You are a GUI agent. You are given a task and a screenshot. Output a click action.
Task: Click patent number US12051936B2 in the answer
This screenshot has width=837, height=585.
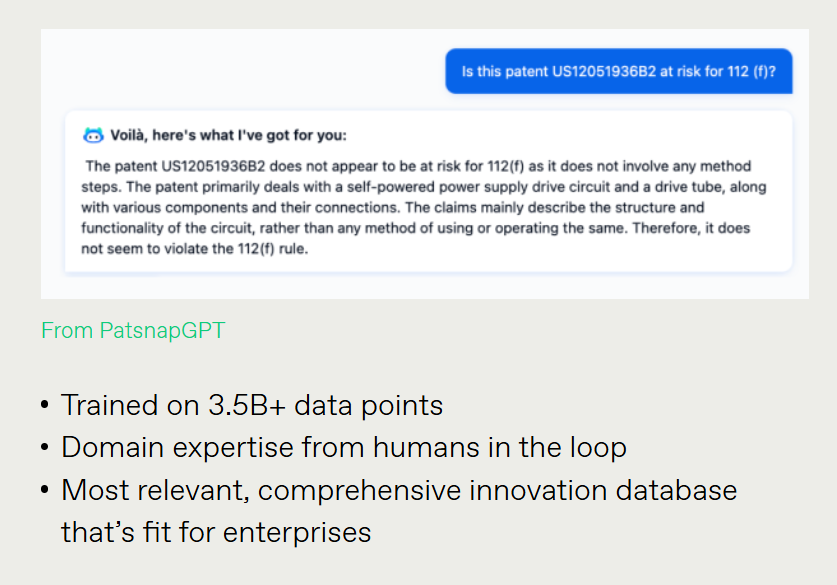point(191,166)
